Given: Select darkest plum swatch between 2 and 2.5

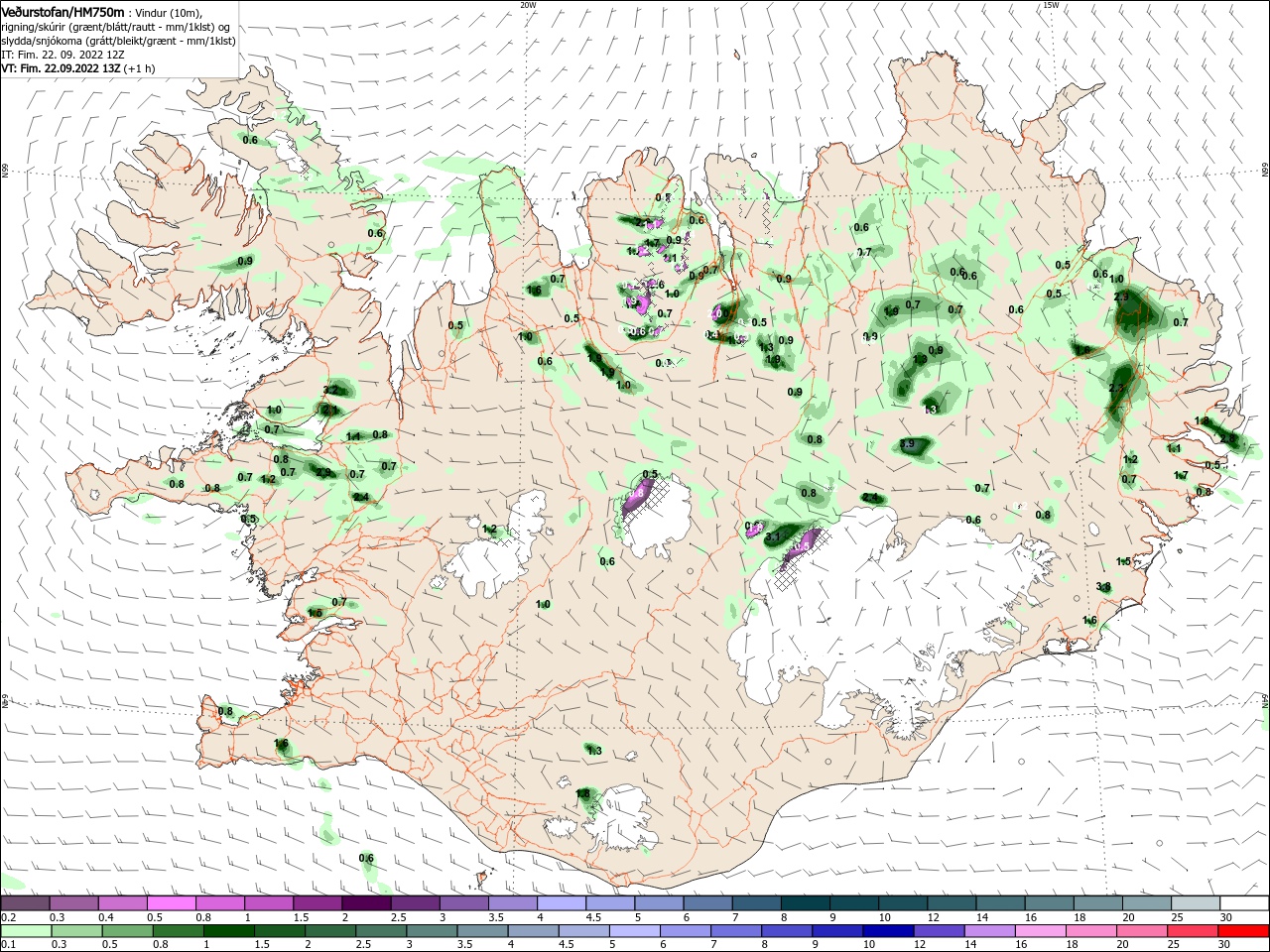Looking at the screenshot, I should [x=366, y=903].
